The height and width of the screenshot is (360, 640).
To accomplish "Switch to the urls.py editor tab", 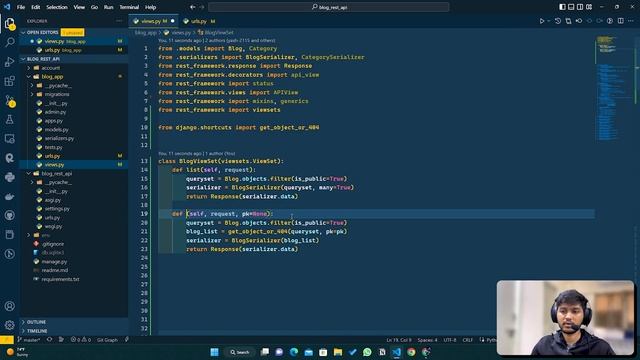I will (x=199, y=21).
